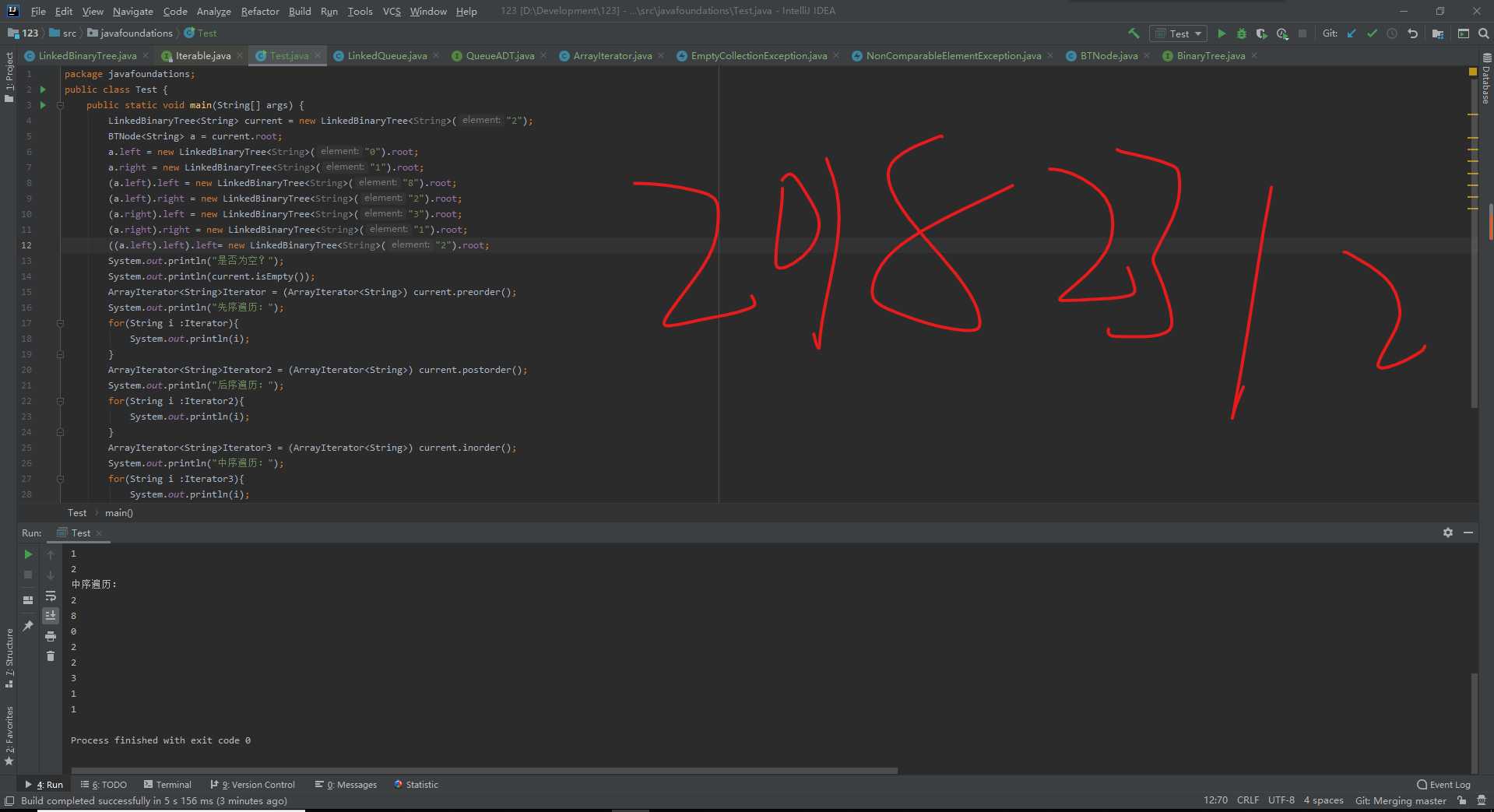Open the Refactor menu
Screen dimensions: 1494x812
click(x=260, y=11)
